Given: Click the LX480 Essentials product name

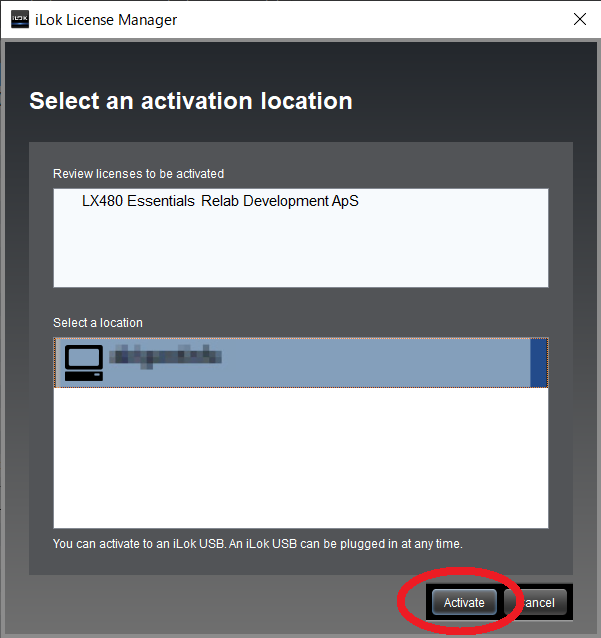Looking at the screenshot, I should pyautogui.click(x=142, y=201).
